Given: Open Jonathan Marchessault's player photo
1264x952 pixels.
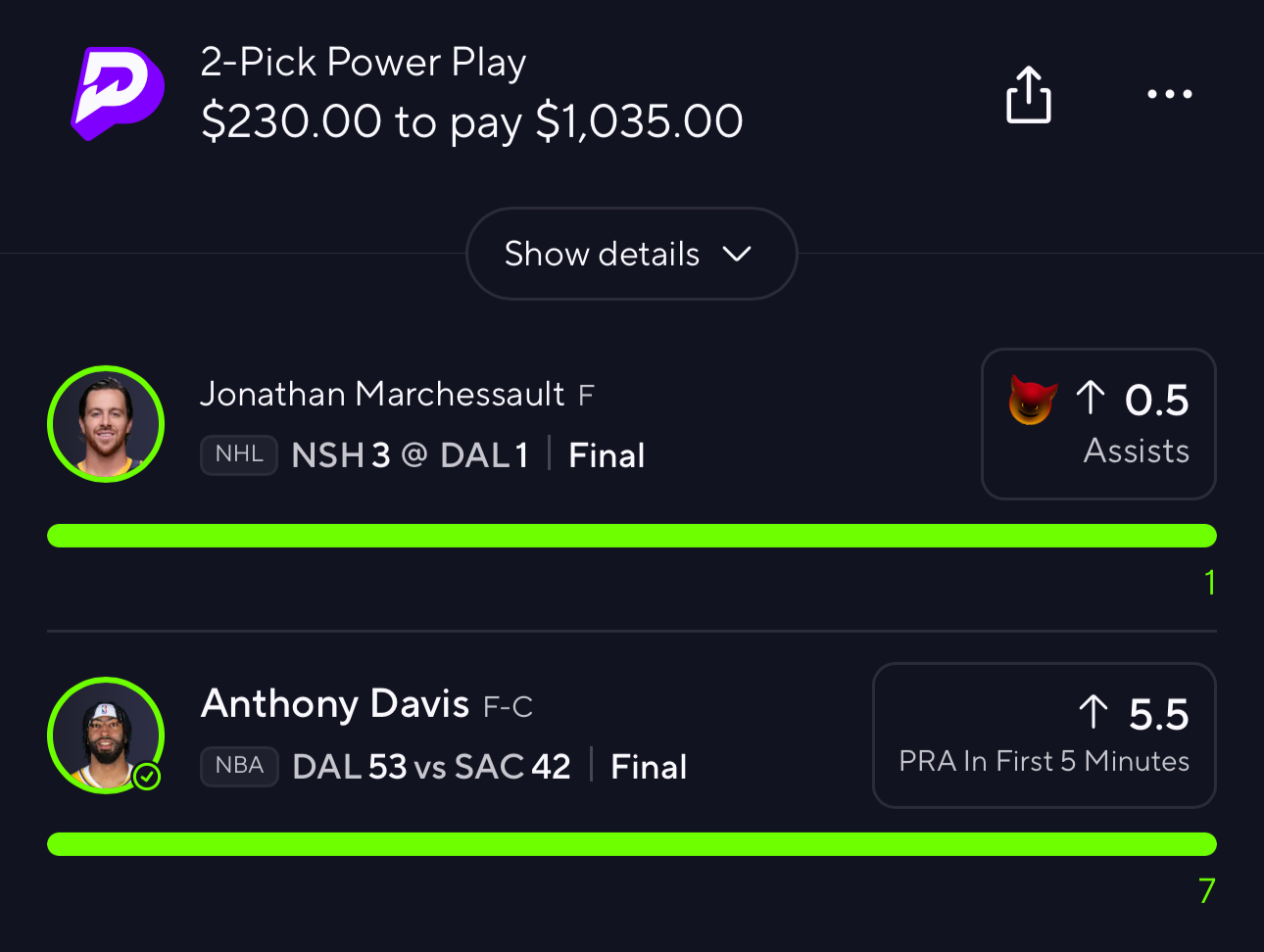Looking at the screenshot, I should [106, 424].
